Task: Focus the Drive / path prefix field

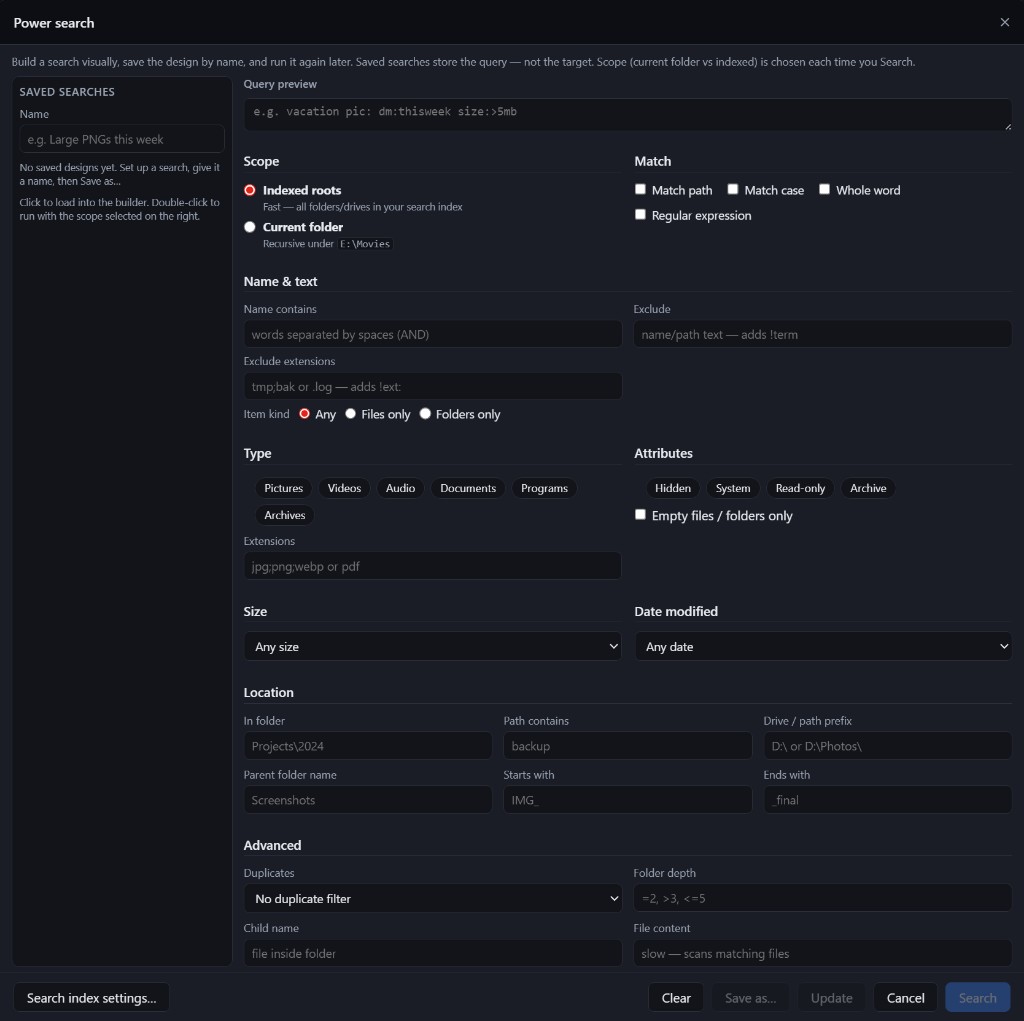Action: 888,745
